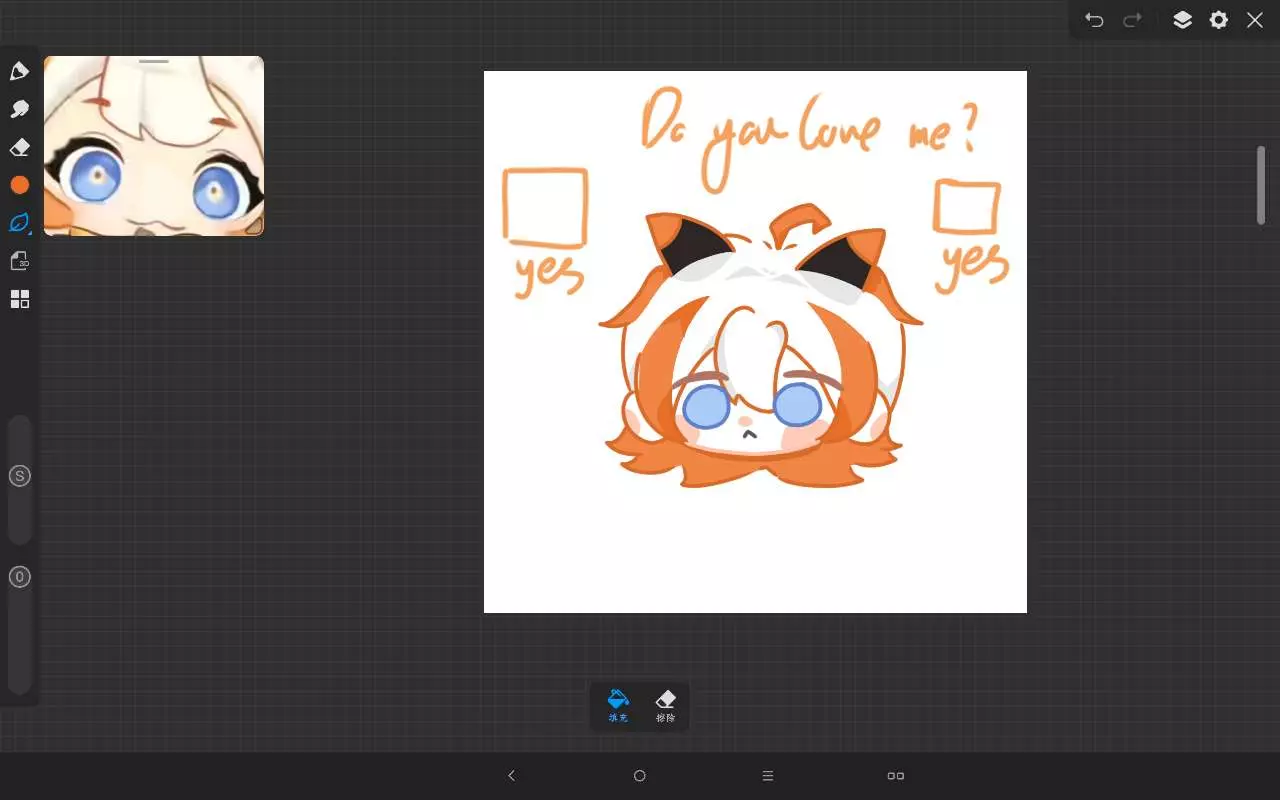1280x800 pixels.
Task: Select the pen brush tool
Action: click(19, 71)
